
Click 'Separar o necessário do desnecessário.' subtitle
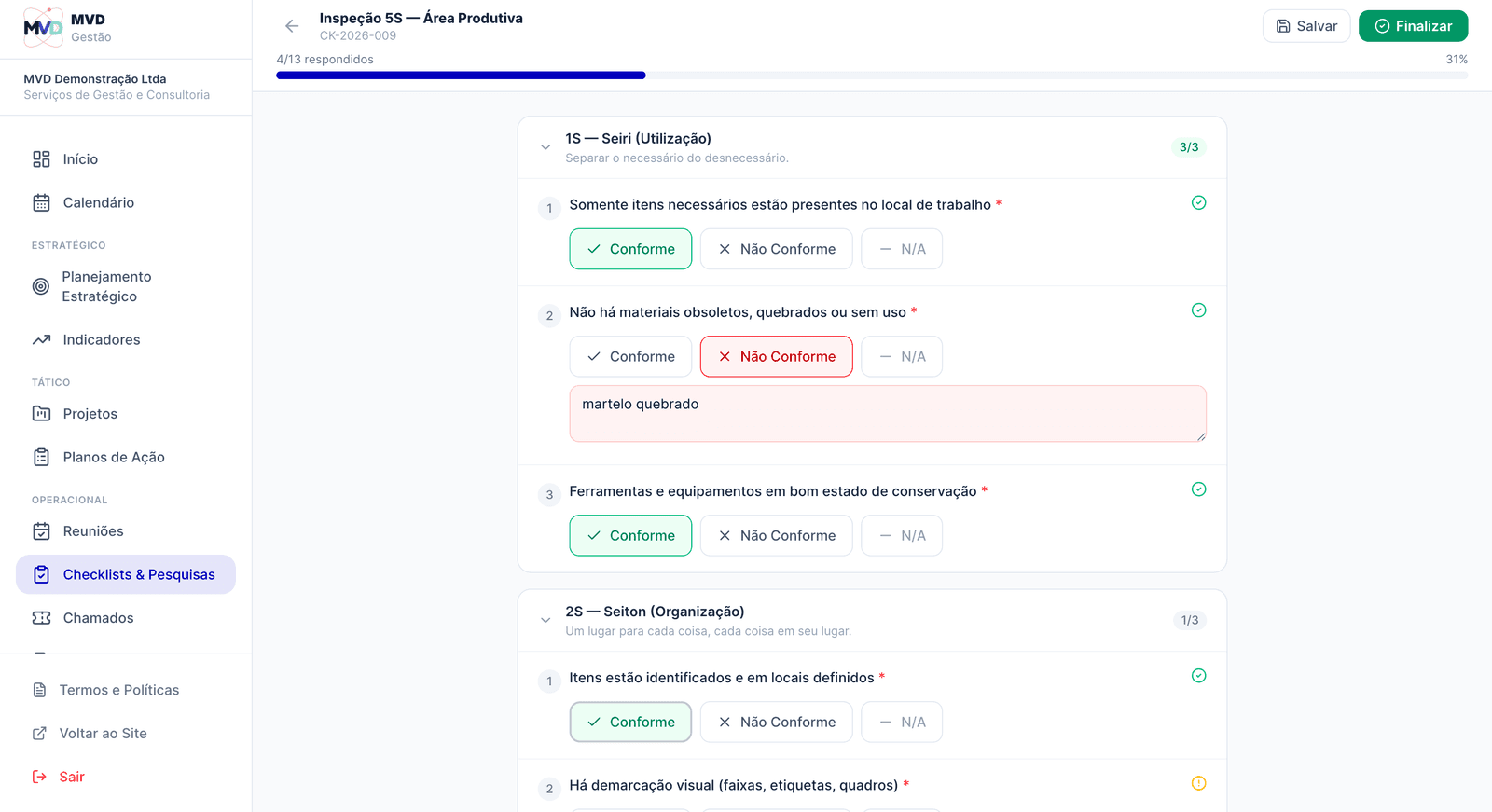677,158
